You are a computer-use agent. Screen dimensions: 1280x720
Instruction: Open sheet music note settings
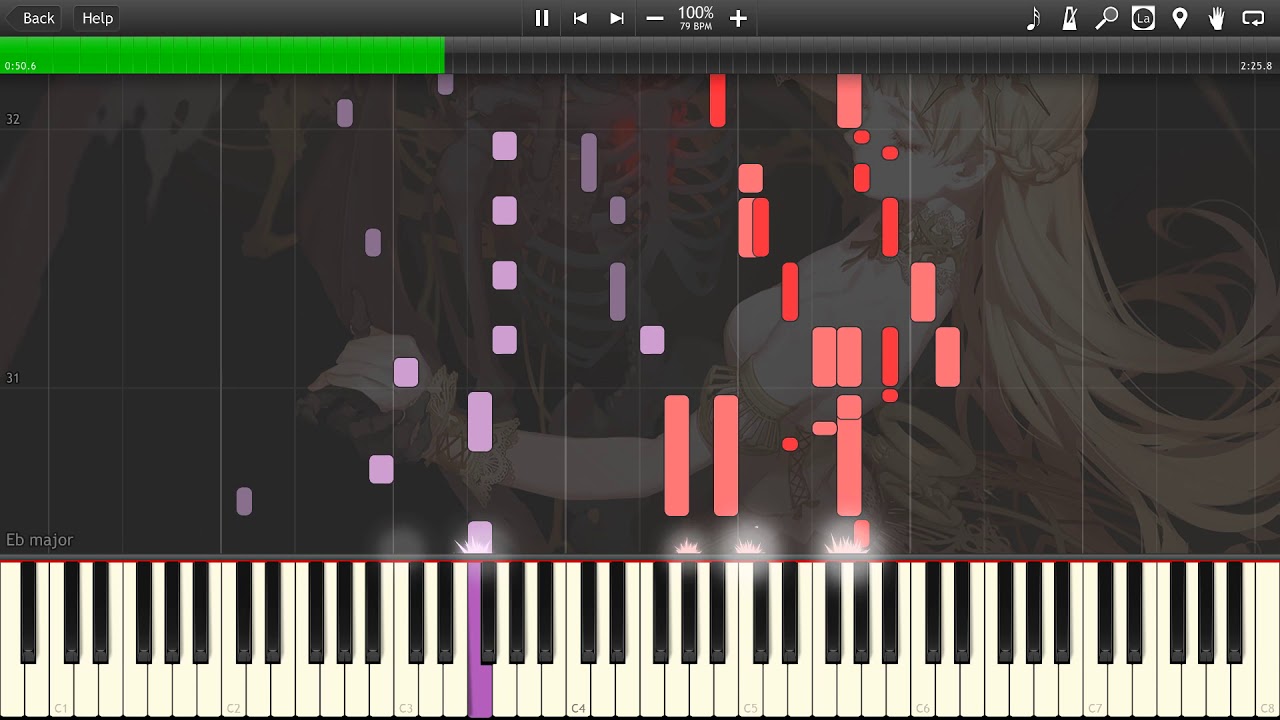coord(1033,18)
